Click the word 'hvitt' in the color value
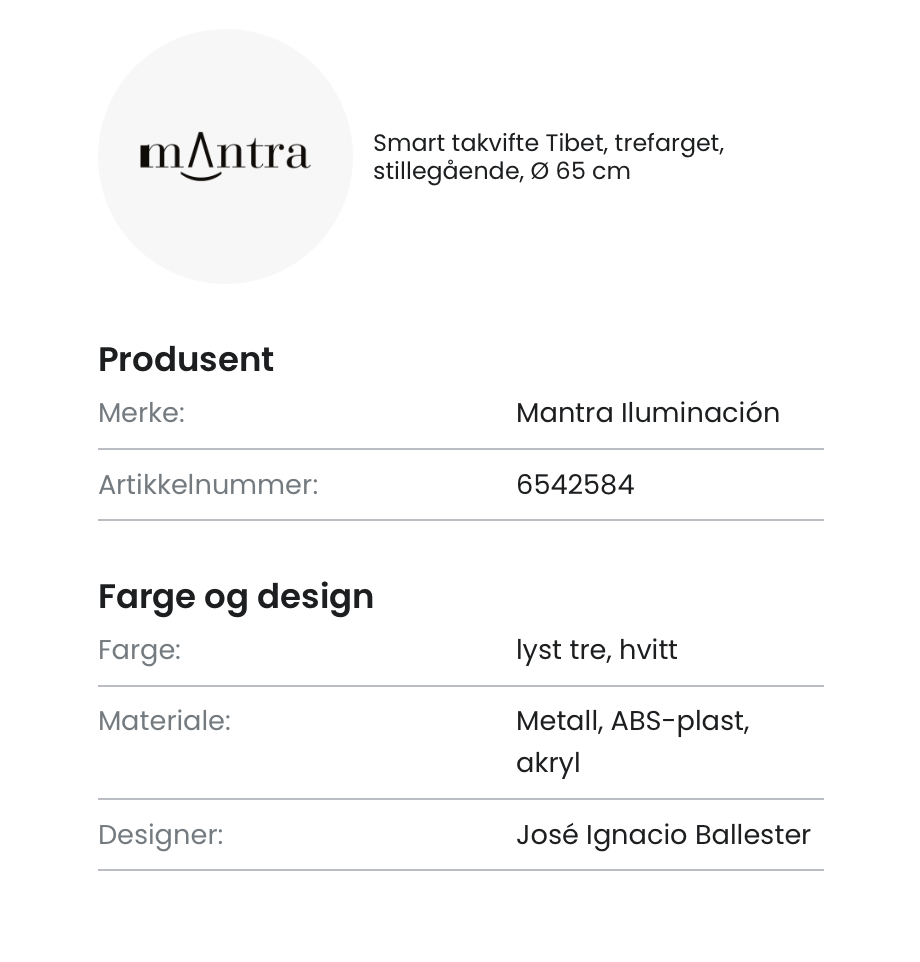The image size is (920, 962). [x=648, y=650]
